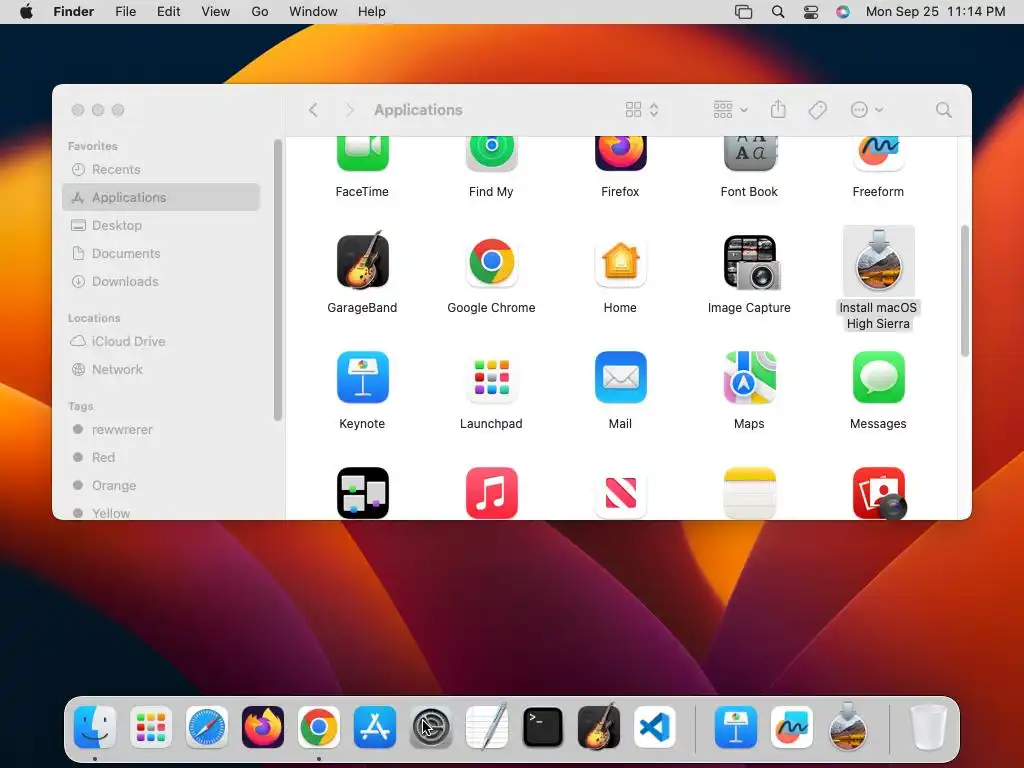The image size is (1024, 768).
Task: Click the Stage Manager menu bar icon
Action: point(743,12)
